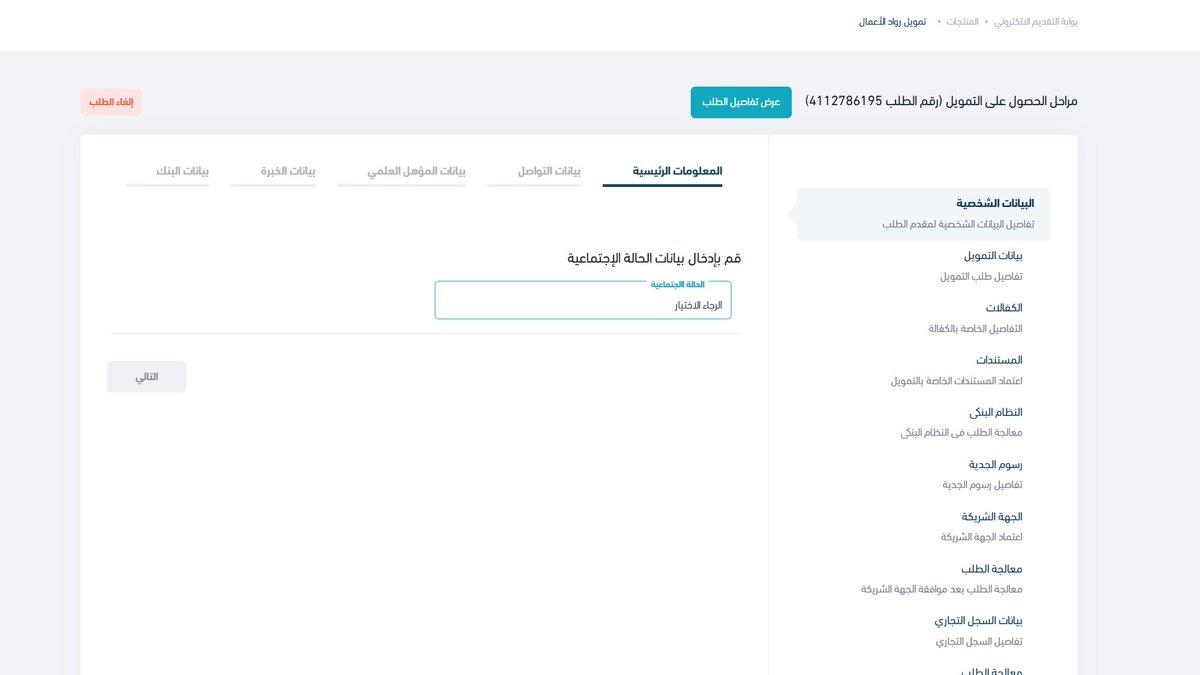Viewport: 1200px width, 675px height.
Task: Open the الحالة الإجتماعية selection dropdown
Action: pos(583,300)
